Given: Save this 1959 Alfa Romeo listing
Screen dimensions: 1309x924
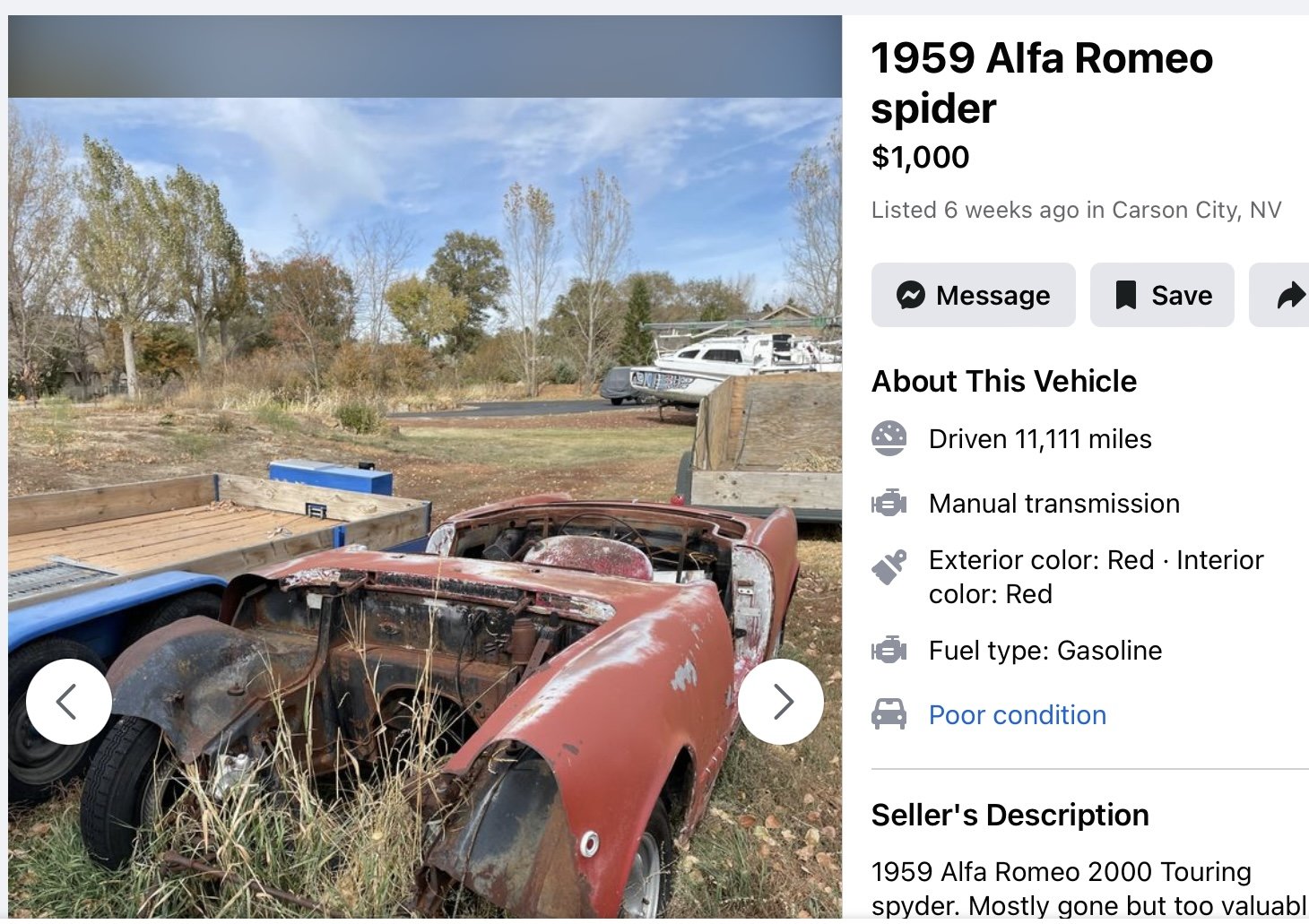Looking at the screenshot, I should 1162,295.
